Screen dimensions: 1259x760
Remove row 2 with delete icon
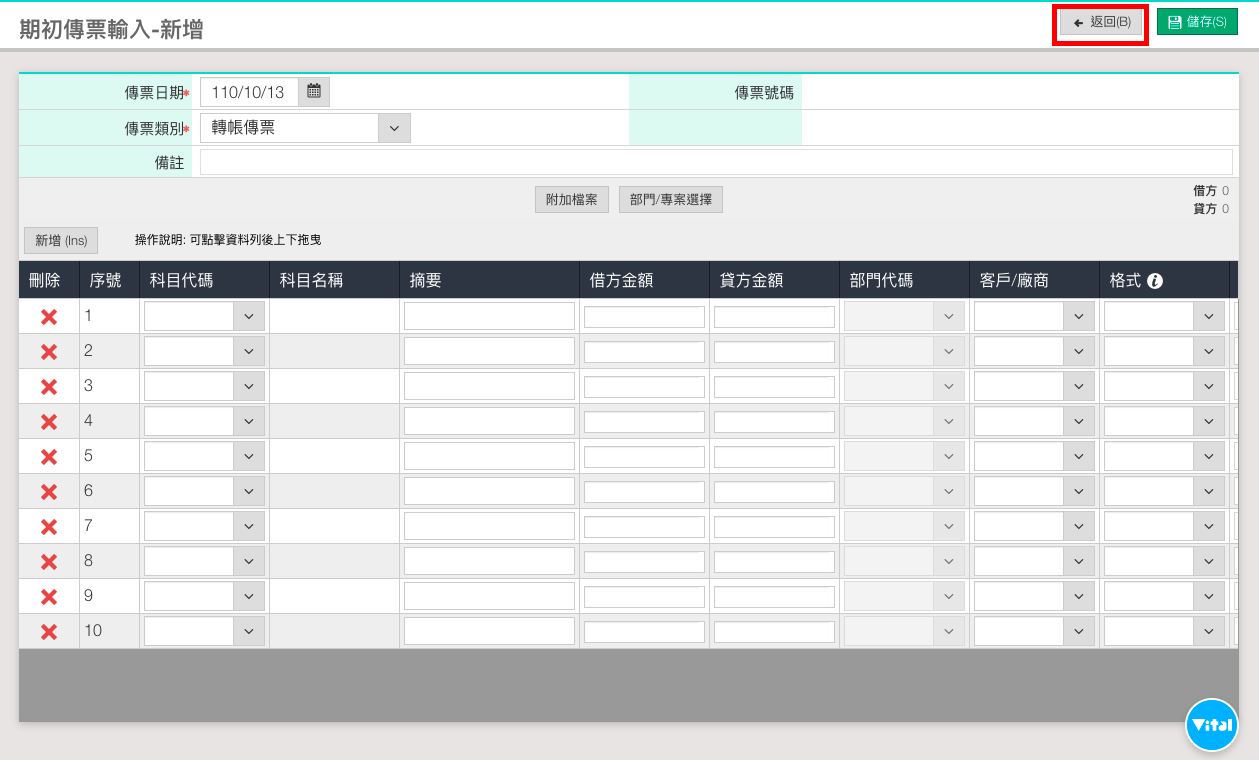48,352
